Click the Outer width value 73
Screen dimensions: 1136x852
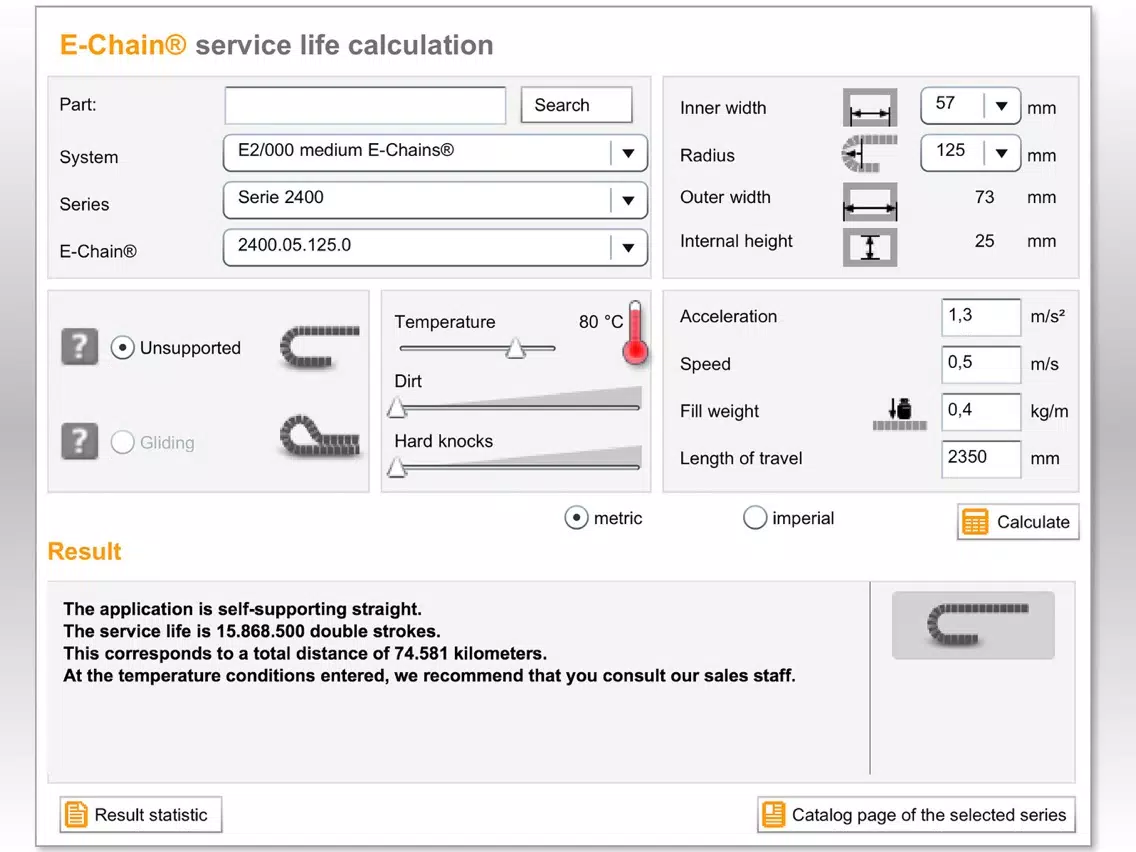point(984,197)
